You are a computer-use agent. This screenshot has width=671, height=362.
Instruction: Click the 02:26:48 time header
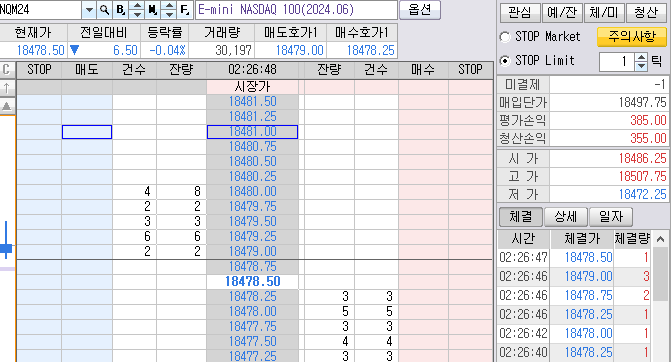252,69
